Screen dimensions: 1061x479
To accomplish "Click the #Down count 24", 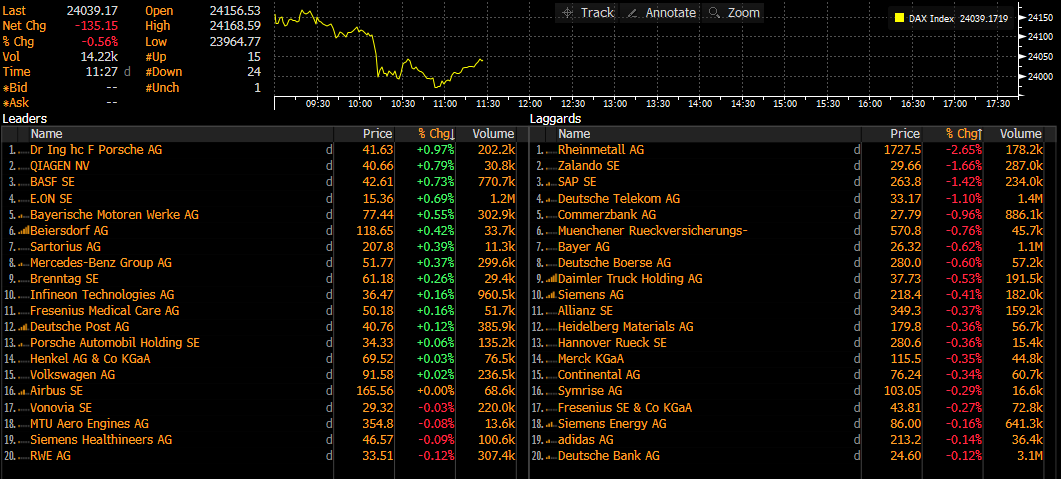I will pyautogui.click(x=254, y=72).
